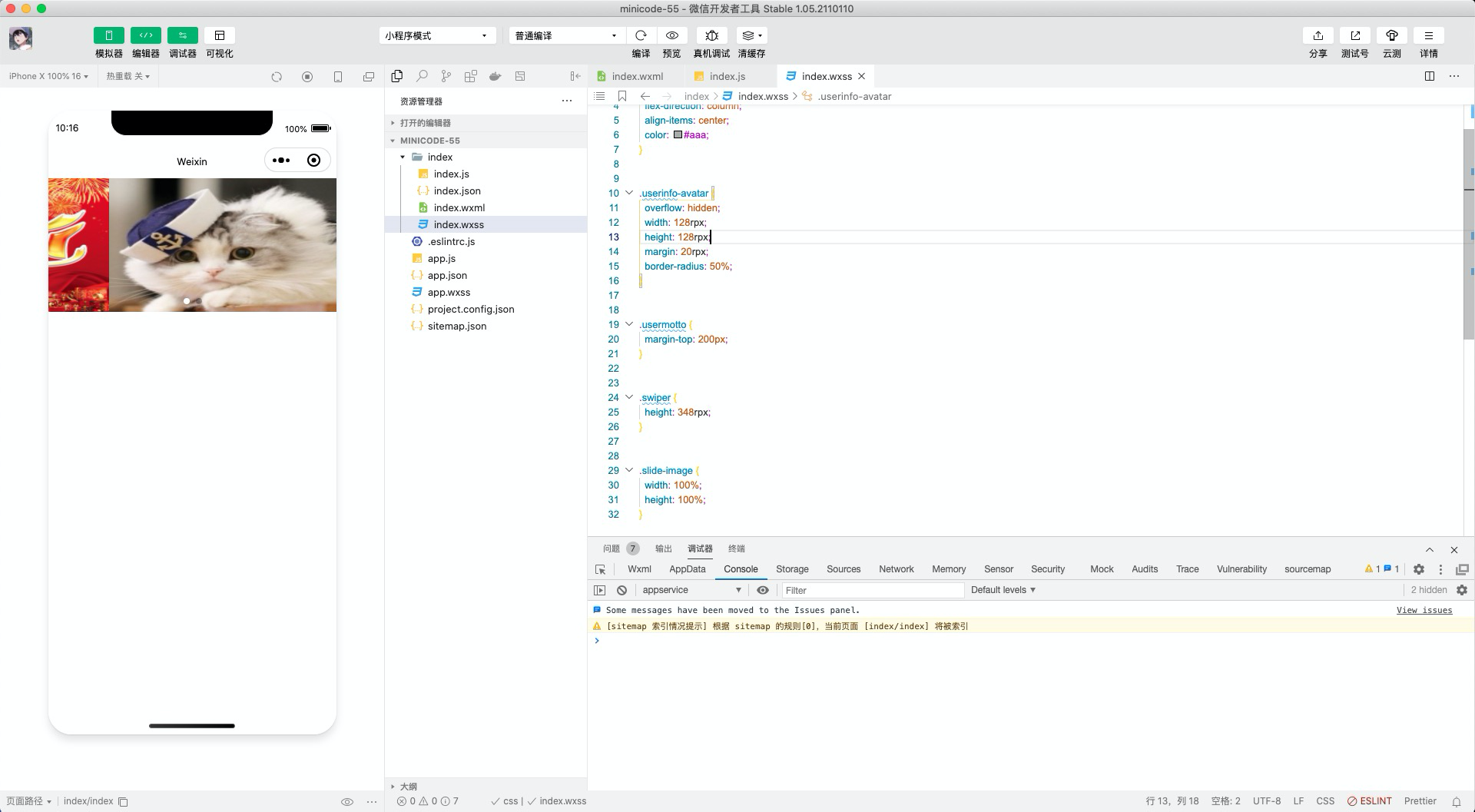
Task: Toggle the 模拟器 simulator panel button
Action: pos(108,35)
